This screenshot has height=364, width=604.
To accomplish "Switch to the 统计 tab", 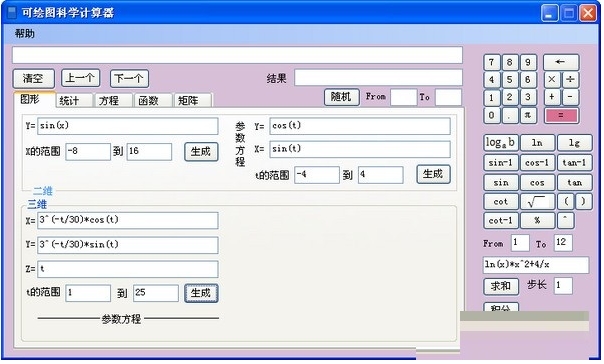I will tap(74, 101).
